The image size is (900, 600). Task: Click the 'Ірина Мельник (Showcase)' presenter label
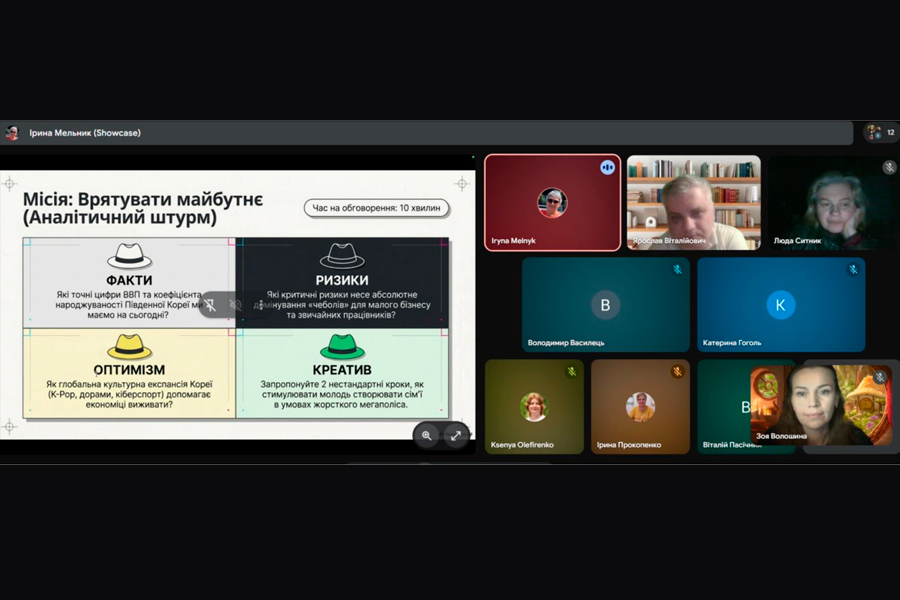(85, 133)
